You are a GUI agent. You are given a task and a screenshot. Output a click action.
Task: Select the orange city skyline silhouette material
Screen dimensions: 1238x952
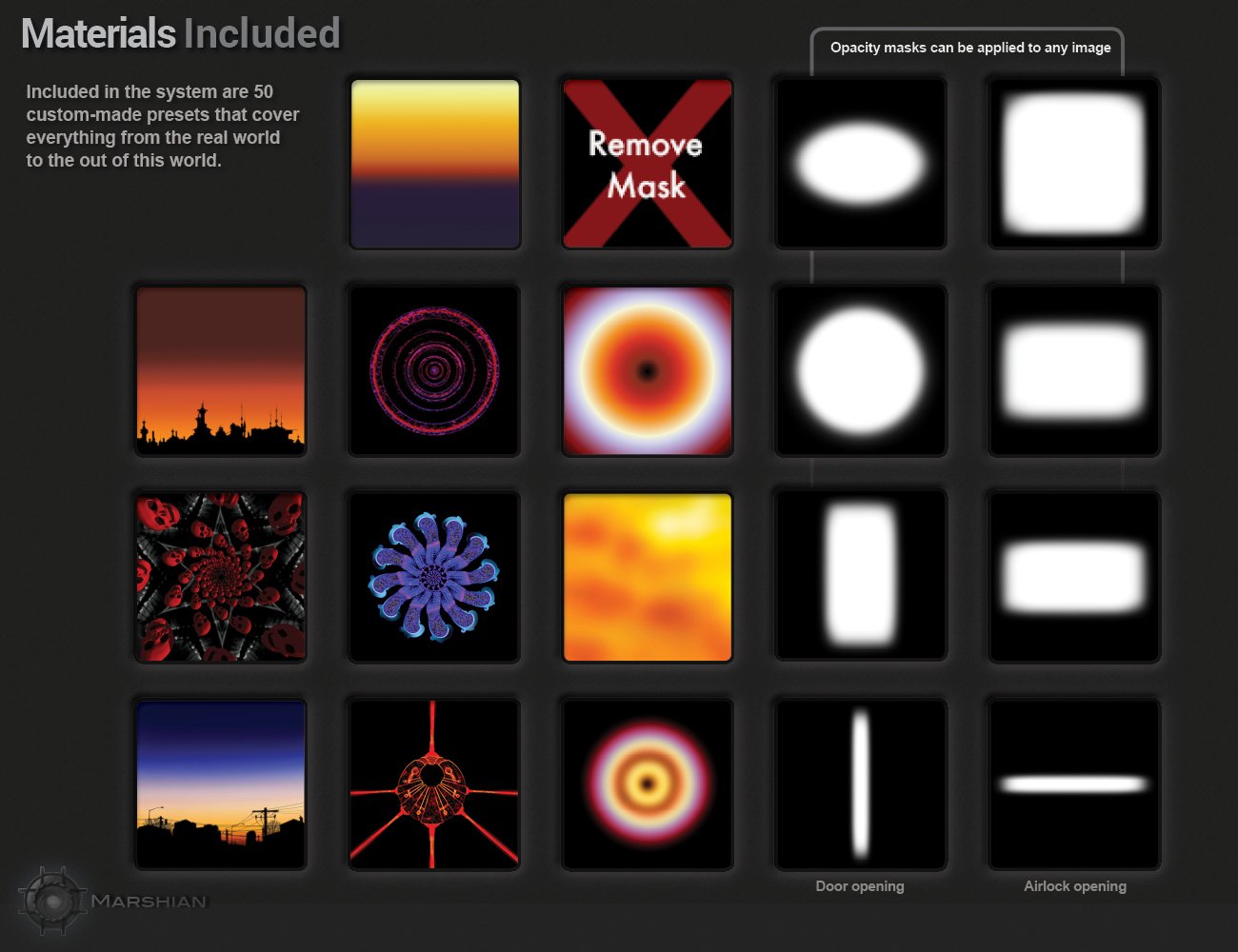[221, 371]
